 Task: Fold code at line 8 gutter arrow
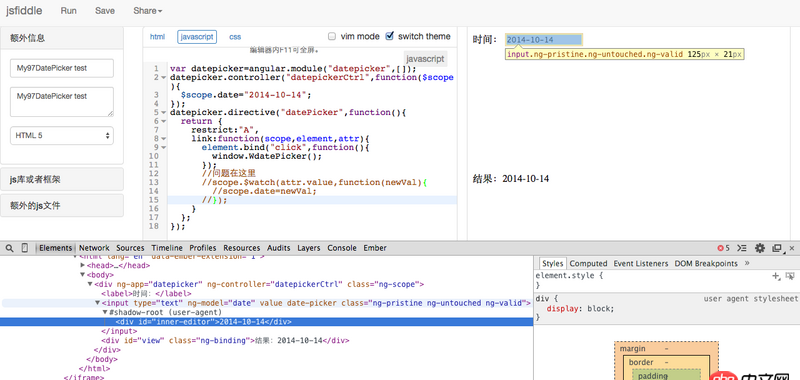point(163,138)
